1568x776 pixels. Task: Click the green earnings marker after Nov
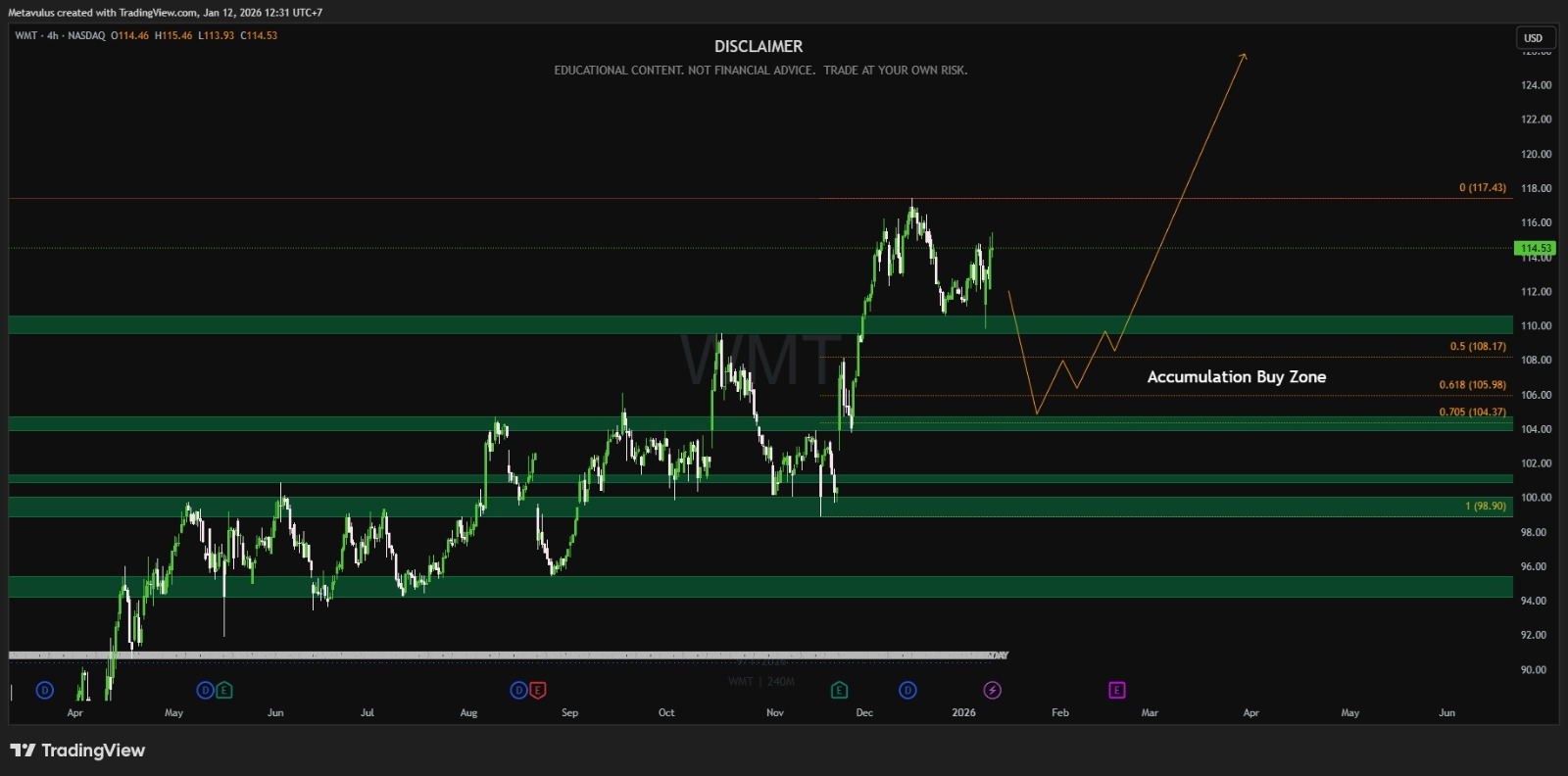839,691
